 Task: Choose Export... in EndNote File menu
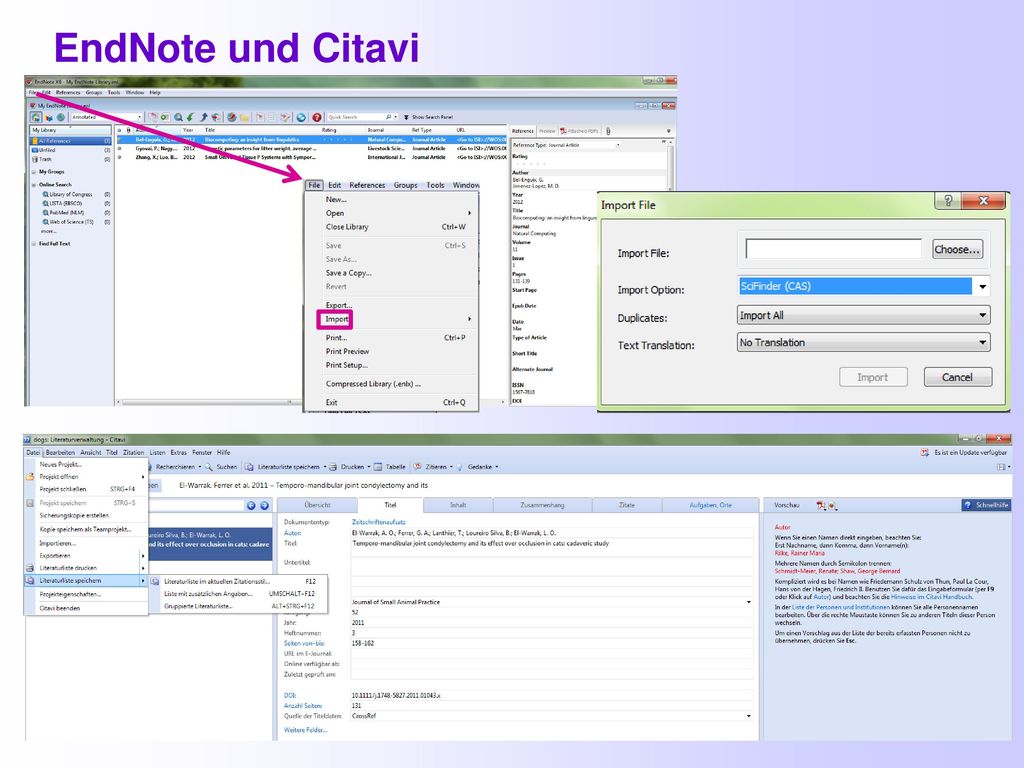pos(338,305)
